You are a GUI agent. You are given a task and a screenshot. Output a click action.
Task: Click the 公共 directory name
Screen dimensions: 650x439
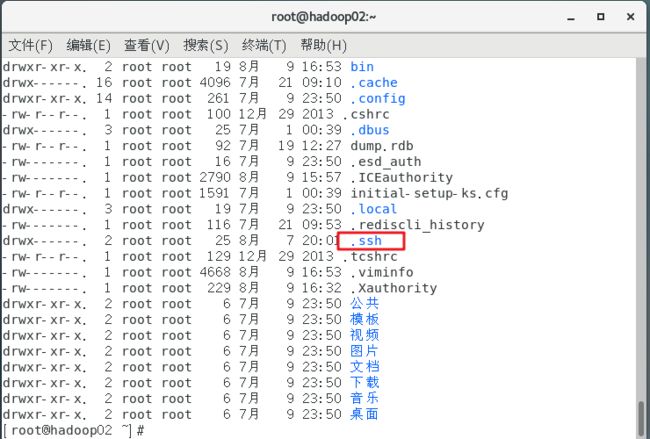(364, 304)
